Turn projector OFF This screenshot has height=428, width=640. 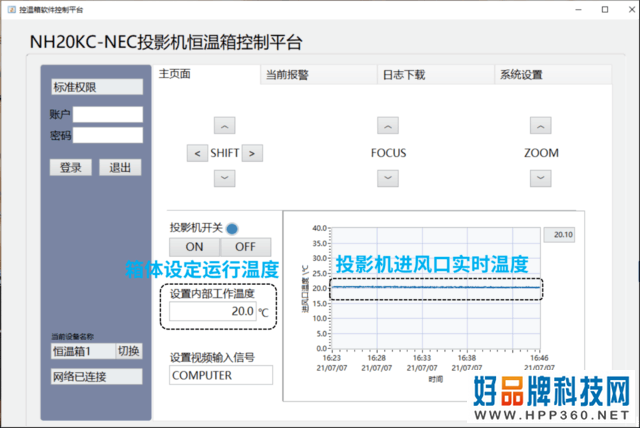[245, 247]
